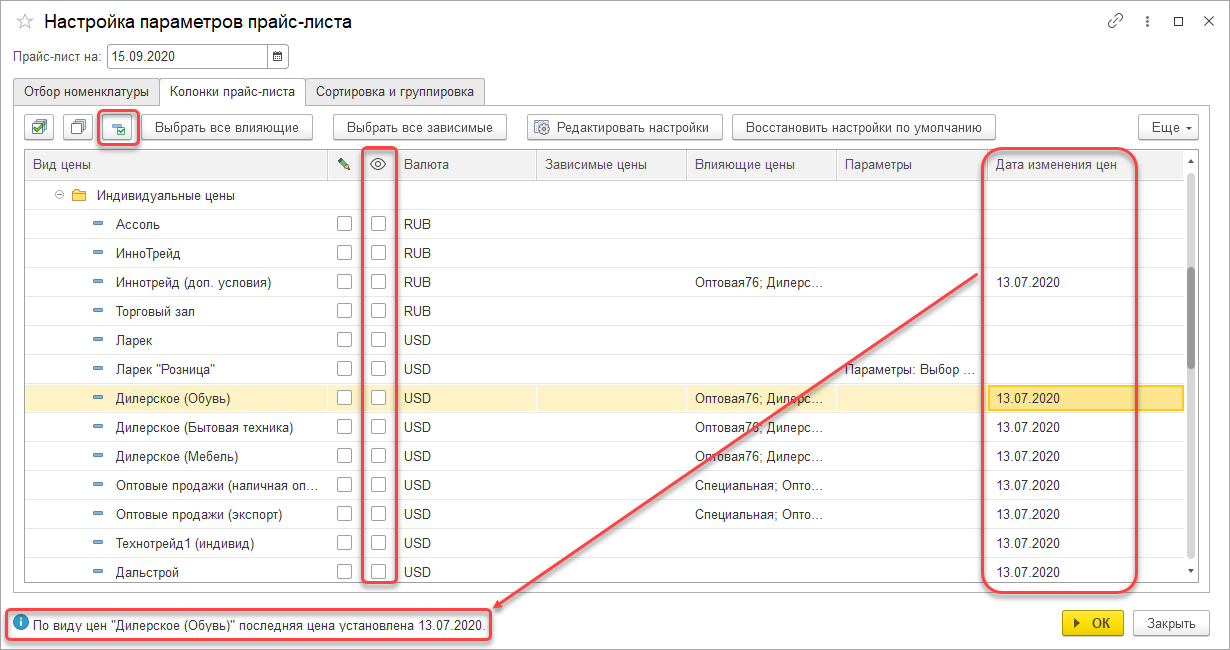This screenshot has height=650, width=1230.
Task: Open the calendar picker for price list date
Action: point(278,57)
